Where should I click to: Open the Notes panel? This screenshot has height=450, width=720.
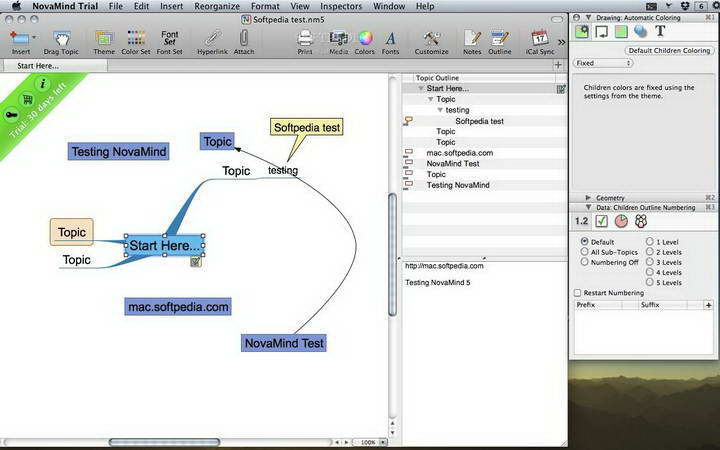click(472, 38)
